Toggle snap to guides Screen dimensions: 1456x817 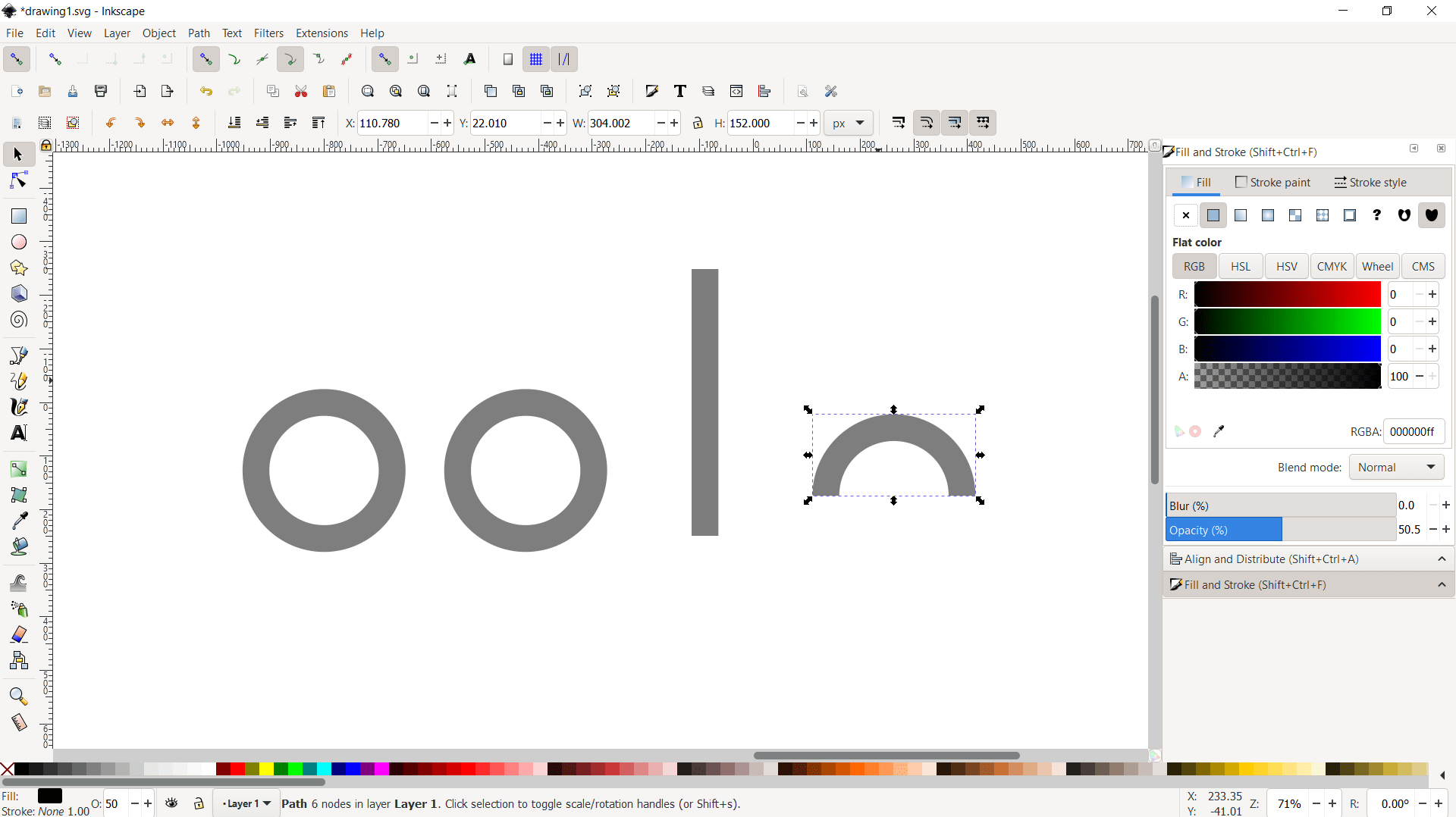coord(564,59)
